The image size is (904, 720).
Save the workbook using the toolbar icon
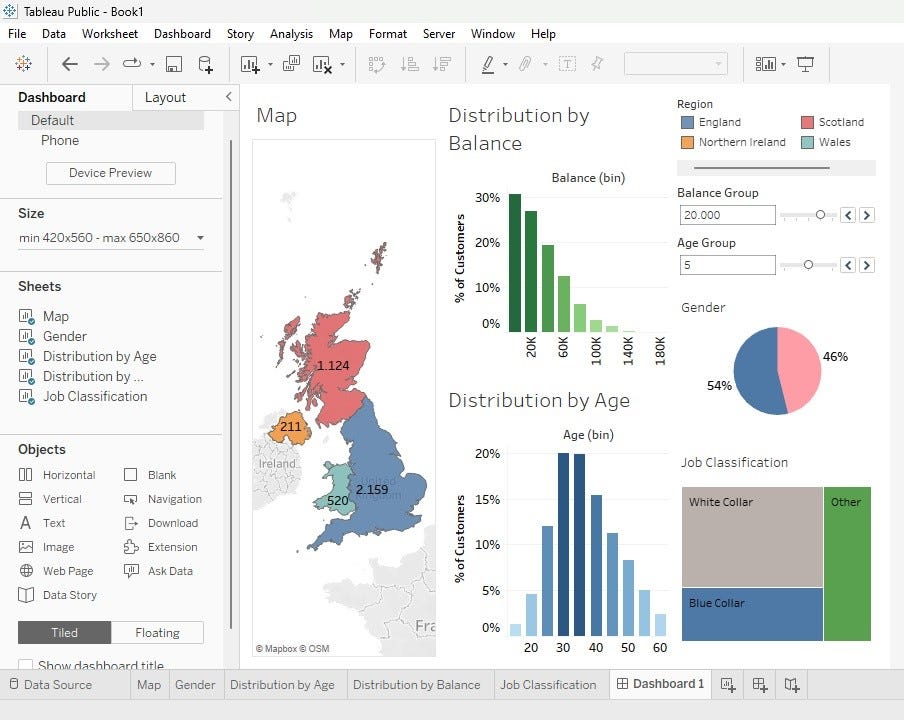[172, 64]
